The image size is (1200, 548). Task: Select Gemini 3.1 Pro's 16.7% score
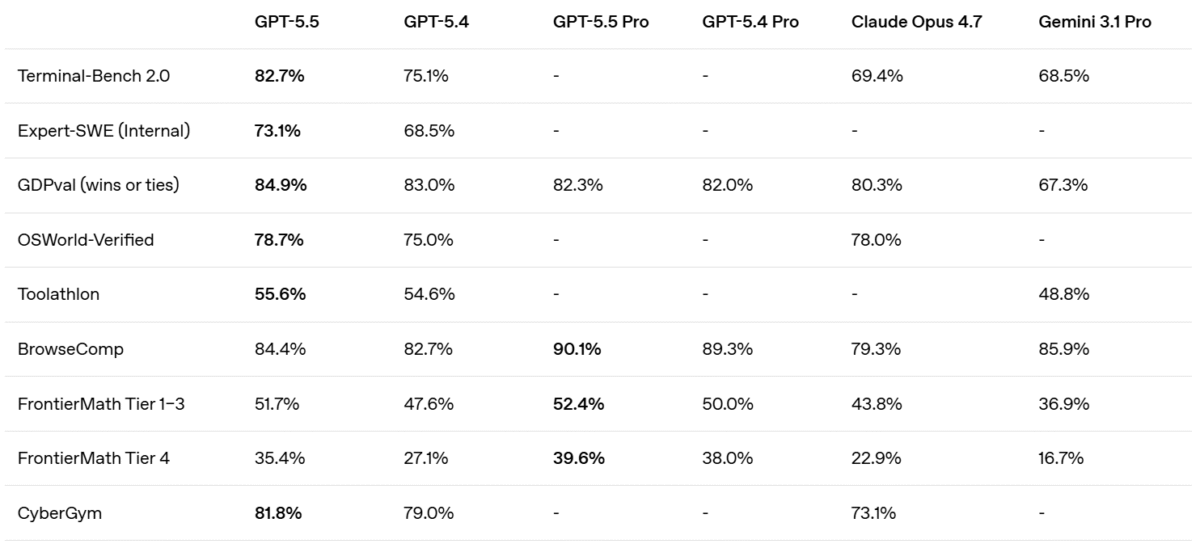(1062, 458)
